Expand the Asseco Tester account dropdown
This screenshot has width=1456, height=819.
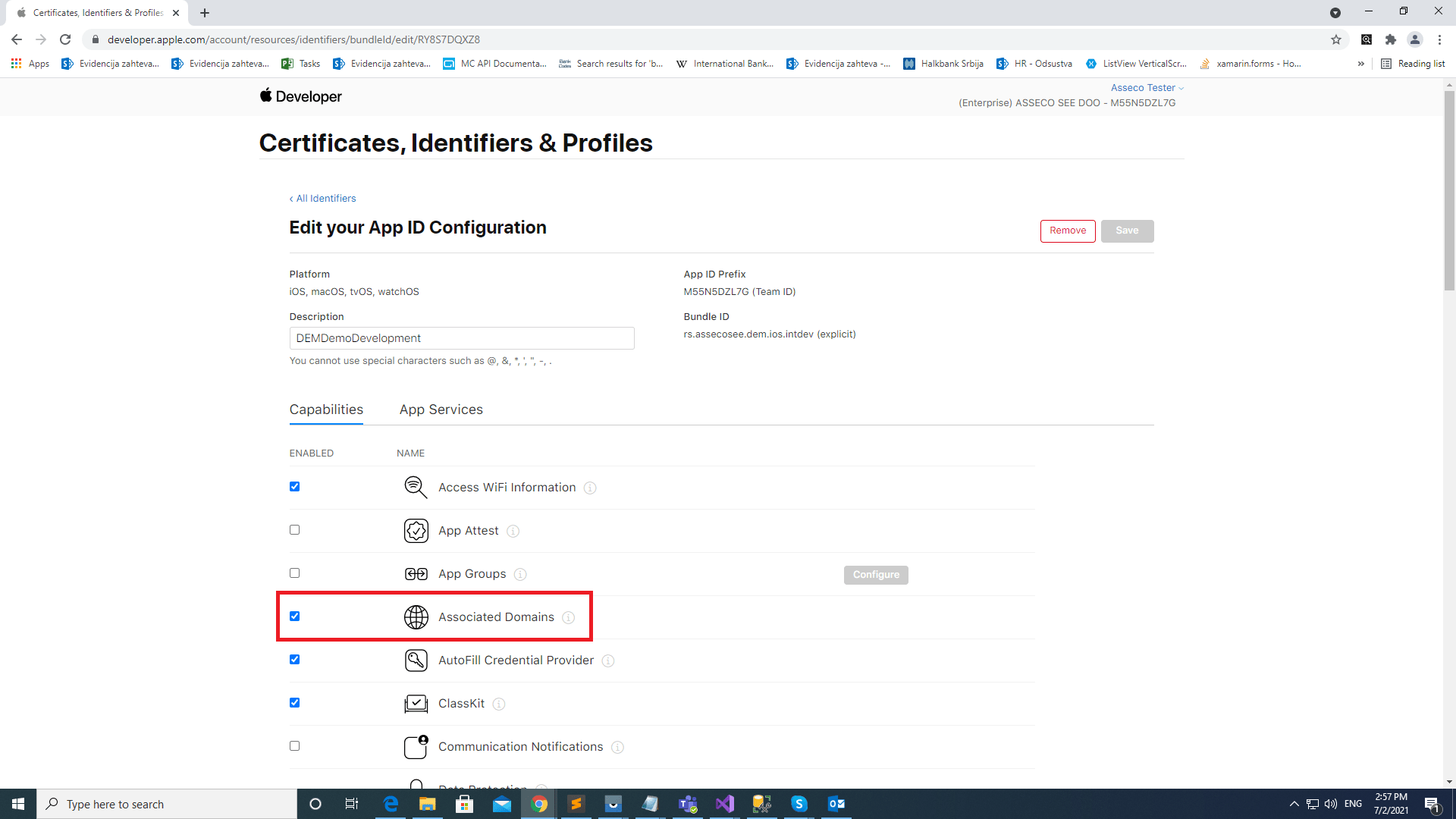point(1147,88)
